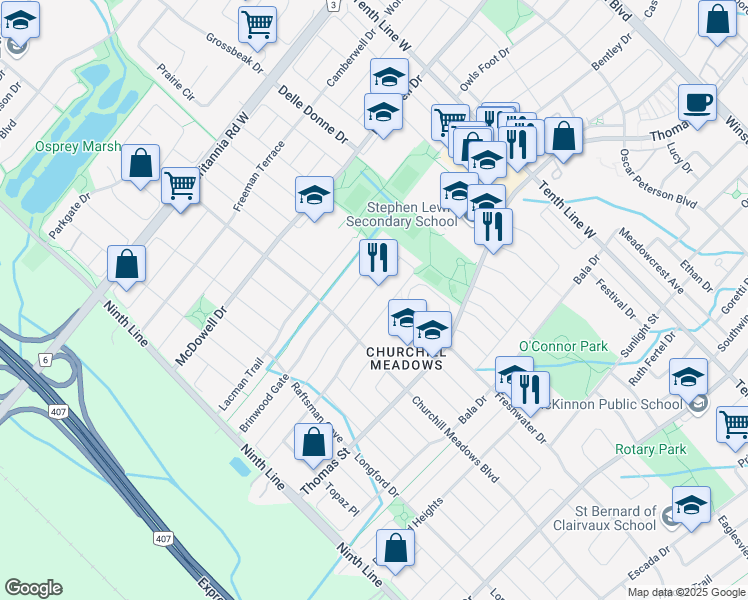This screenshot has width=748, height=600.
Task: Click the route 3 shield at top
Action: tap(333, 5)
